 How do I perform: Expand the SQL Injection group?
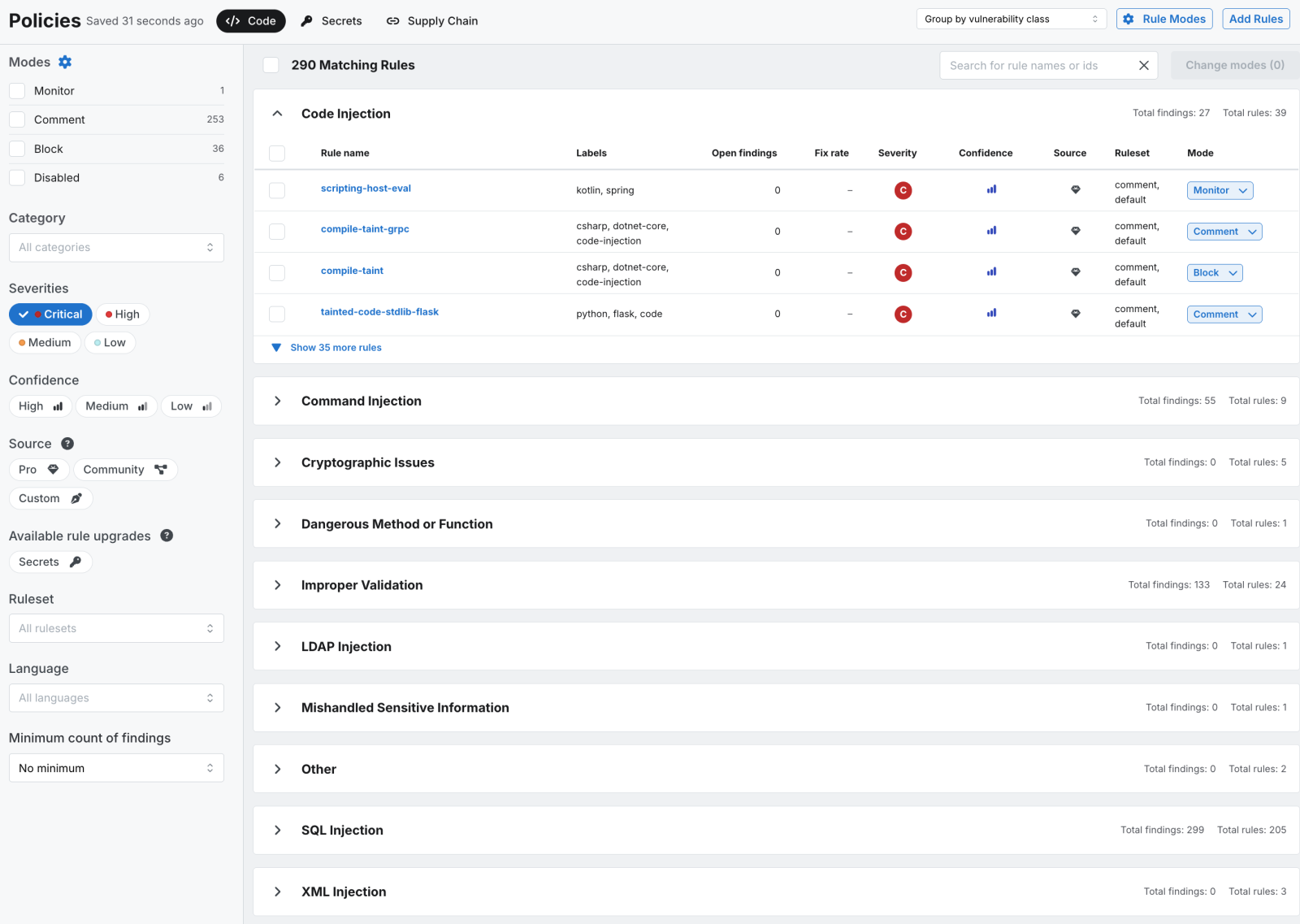point(278,831)
